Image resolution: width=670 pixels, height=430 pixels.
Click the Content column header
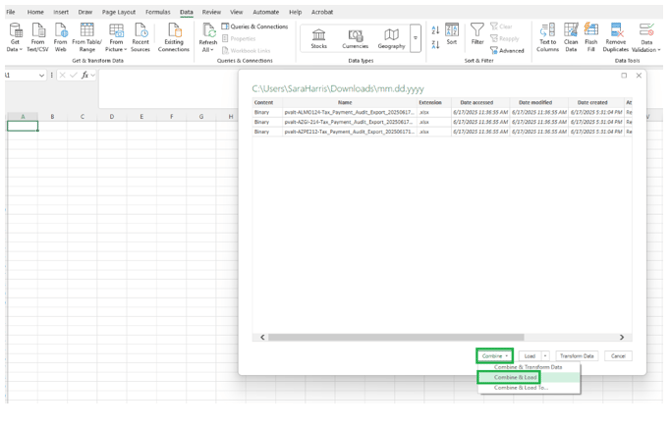267,103
